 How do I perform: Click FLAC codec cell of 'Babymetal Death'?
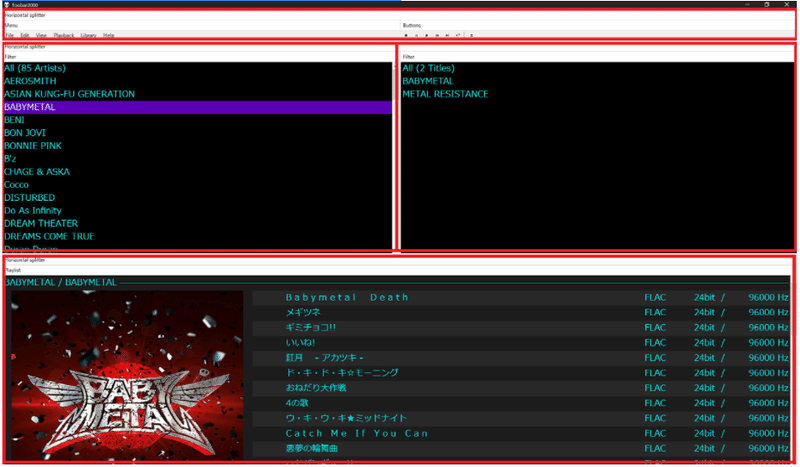[x=655, y=297]
